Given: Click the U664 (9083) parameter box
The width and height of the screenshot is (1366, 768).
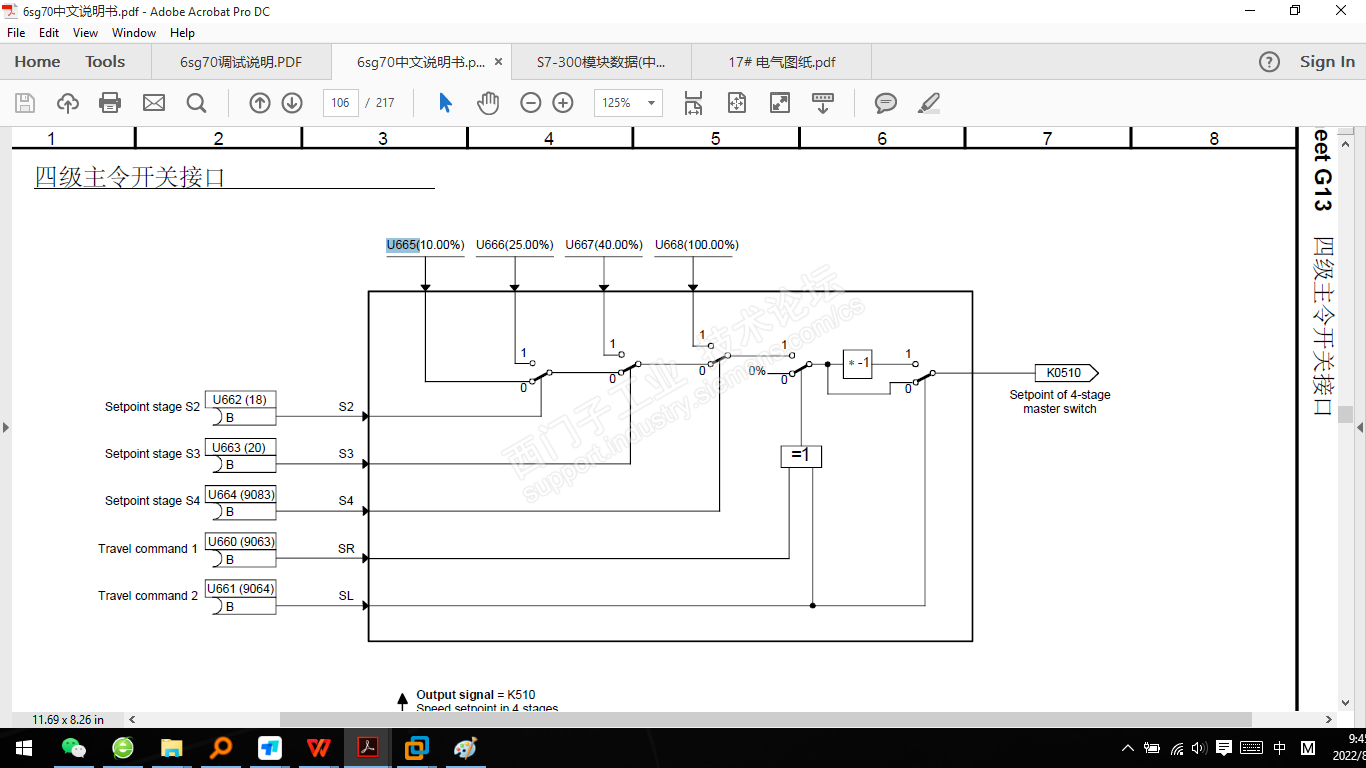Looking at the screenshot, I should point(240,494).
